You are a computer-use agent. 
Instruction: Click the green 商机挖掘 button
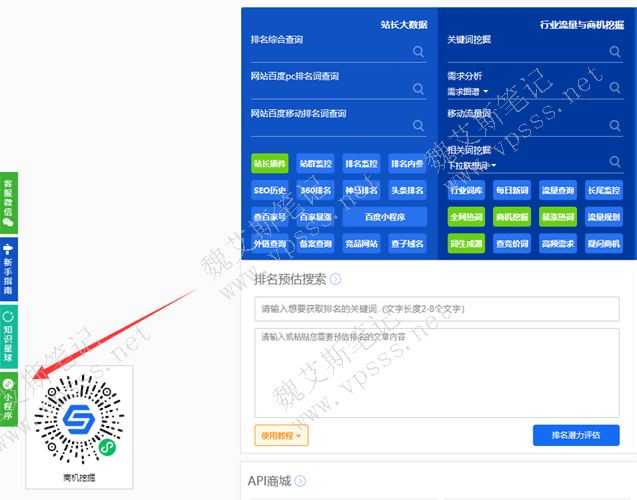coord(512,217)
